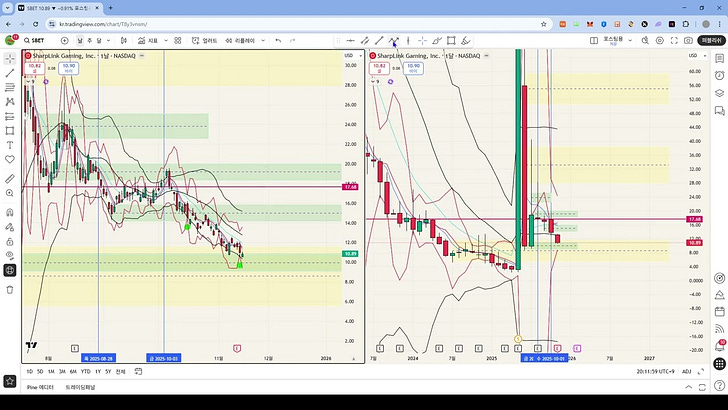Start bar replay with 리플레이 button

(x=240, y=40)
